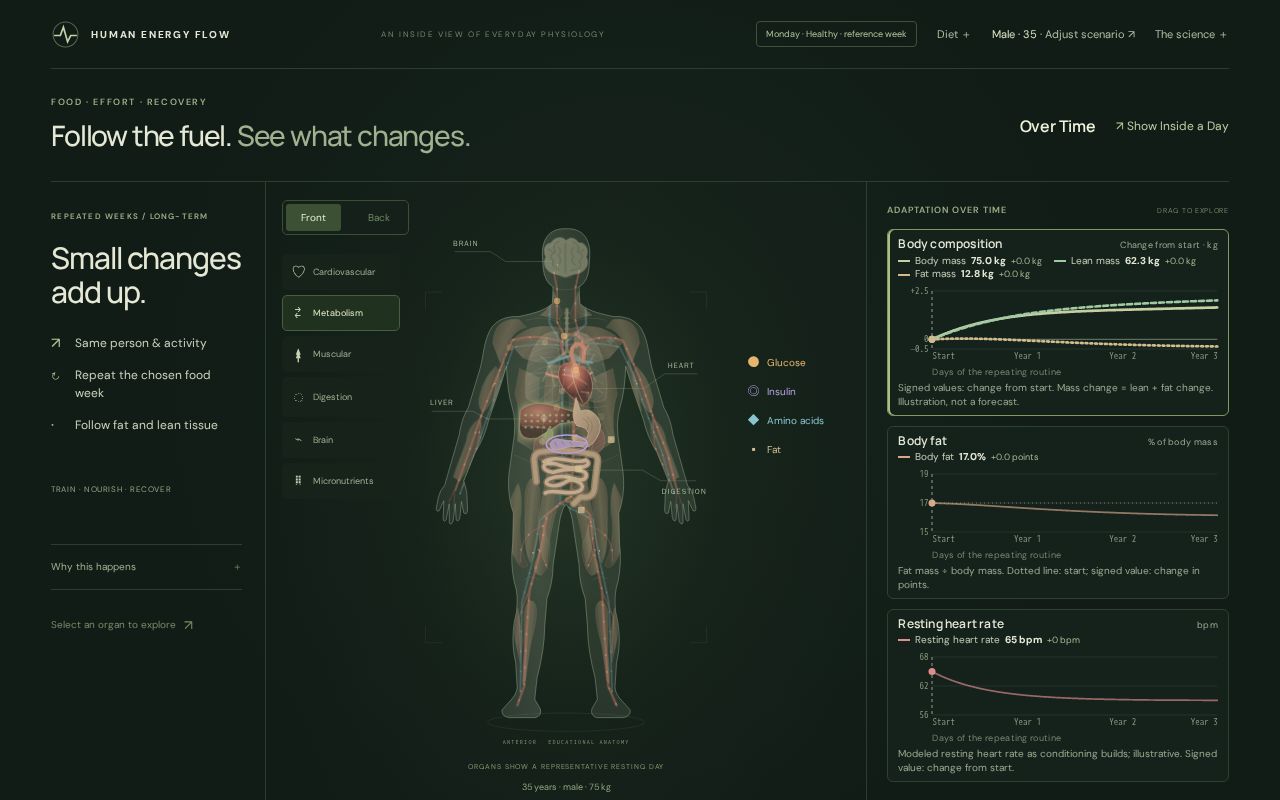Select the Muscular system tab
Viewport: 1280px width, 800px height.
pos(341,354)
